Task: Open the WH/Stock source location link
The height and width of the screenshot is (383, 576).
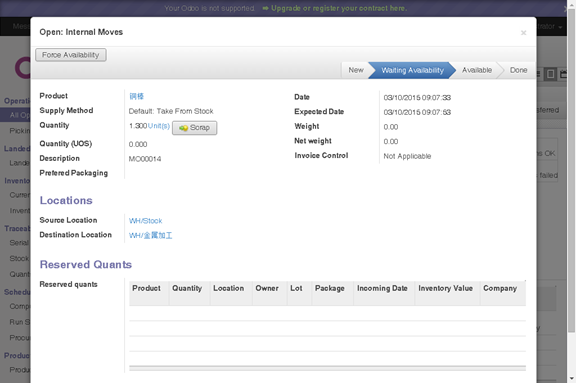Action: (x=145, y=221)
